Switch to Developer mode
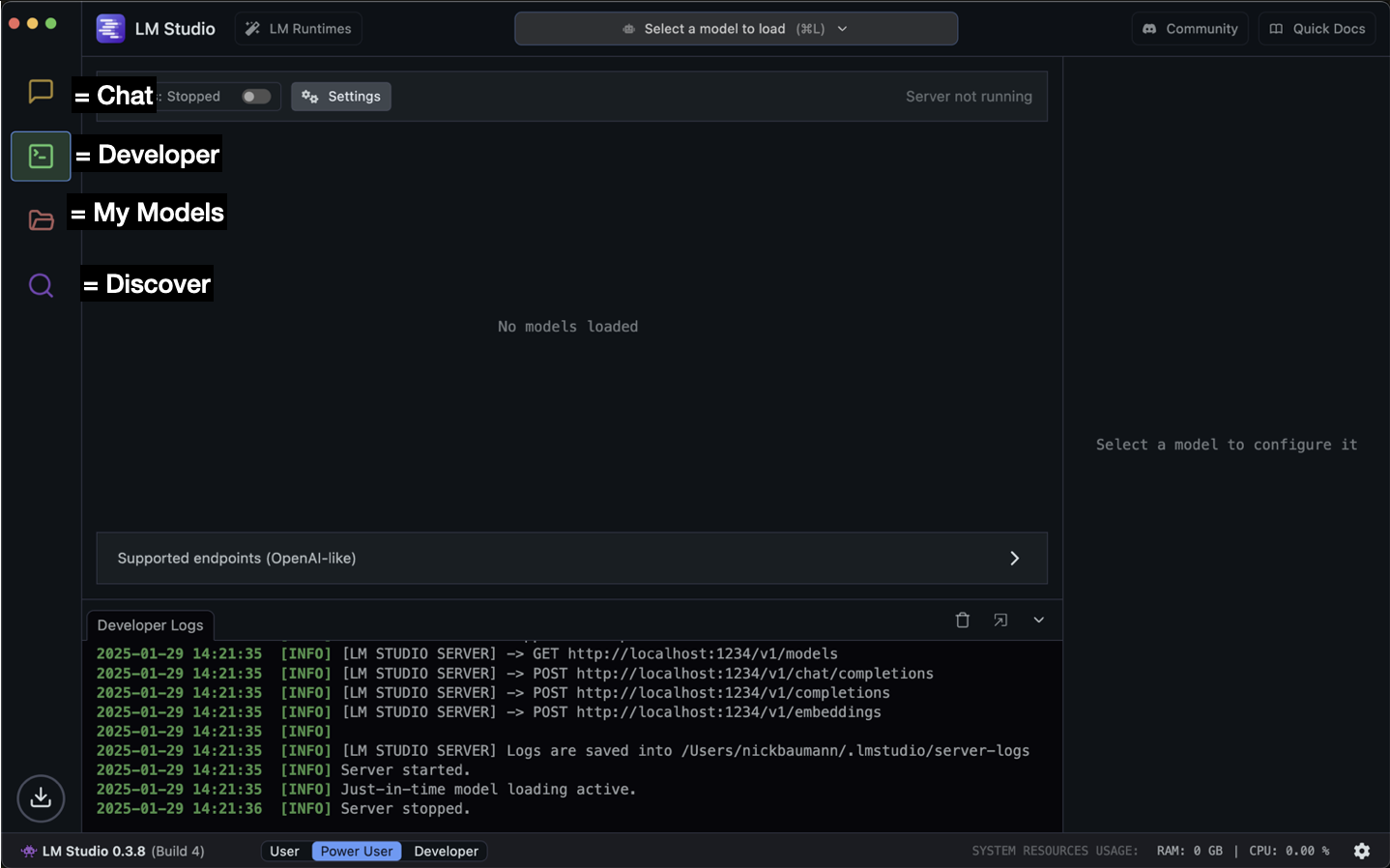This screenshot has width=1390, height=868. [x=446, y=852]
